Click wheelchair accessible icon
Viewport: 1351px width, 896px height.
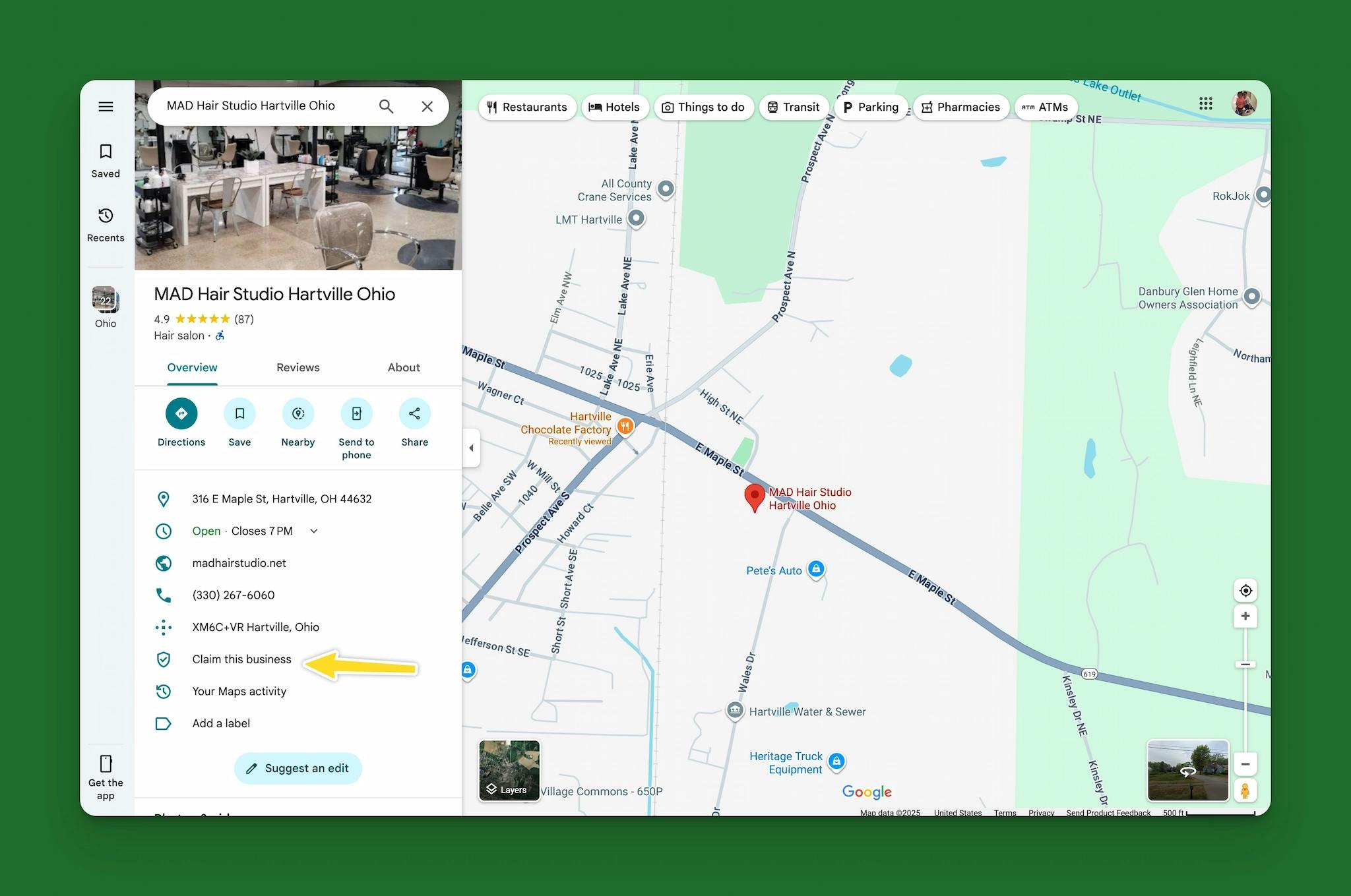[x=220, y=336]
